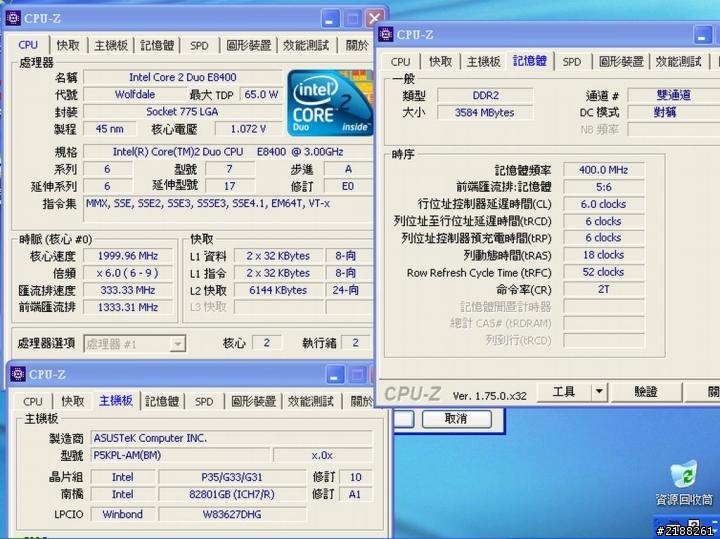This screenshot has height=539, width=720.
Task: Click the 通道 value 雙通道
Action: click(x=674, y=95)
